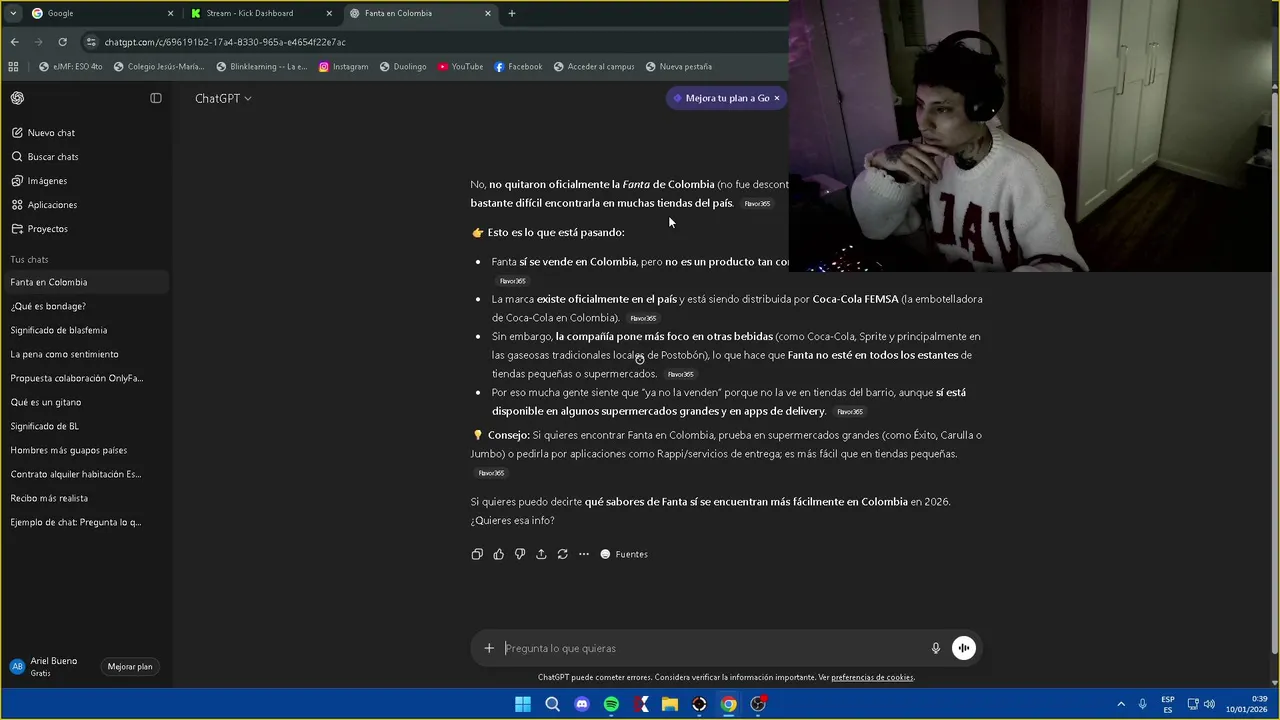Close the Fanta en Colombia tab
Image resolution: width=1280 pixels, height=720 pixels.
tap(488, 14)
